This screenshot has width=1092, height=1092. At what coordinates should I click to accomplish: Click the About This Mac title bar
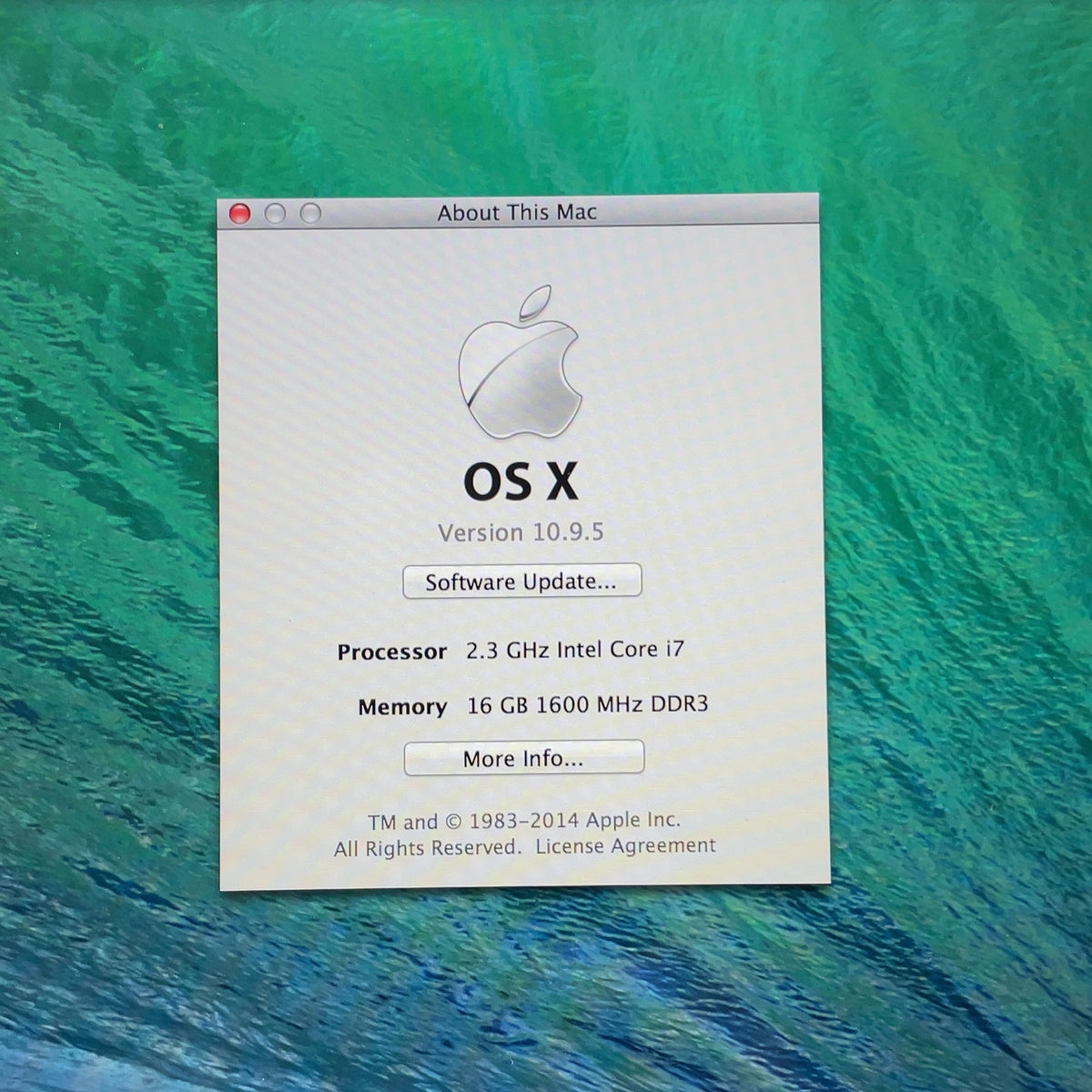coord(519,213)
